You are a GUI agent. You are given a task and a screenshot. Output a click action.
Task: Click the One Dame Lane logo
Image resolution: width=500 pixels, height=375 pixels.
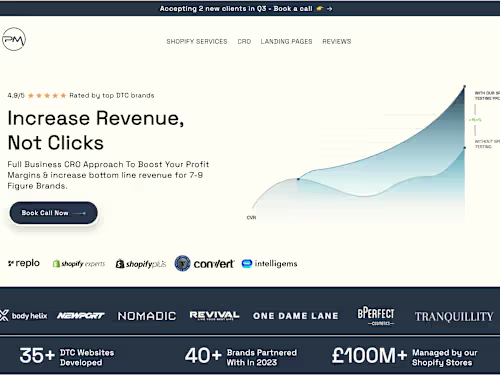tap(295, 316)
